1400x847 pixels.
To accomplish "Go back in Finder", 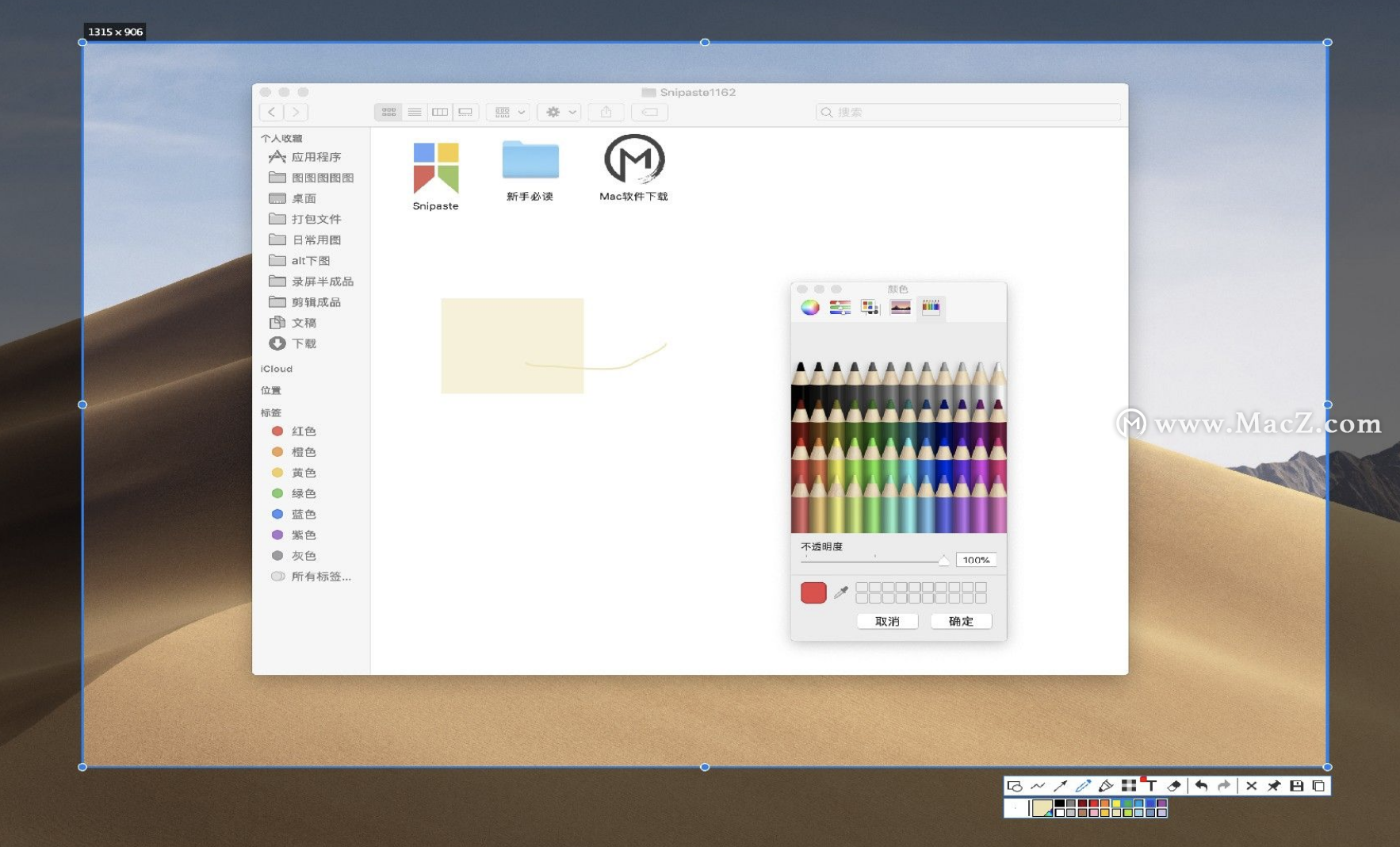I will [271, 112].
